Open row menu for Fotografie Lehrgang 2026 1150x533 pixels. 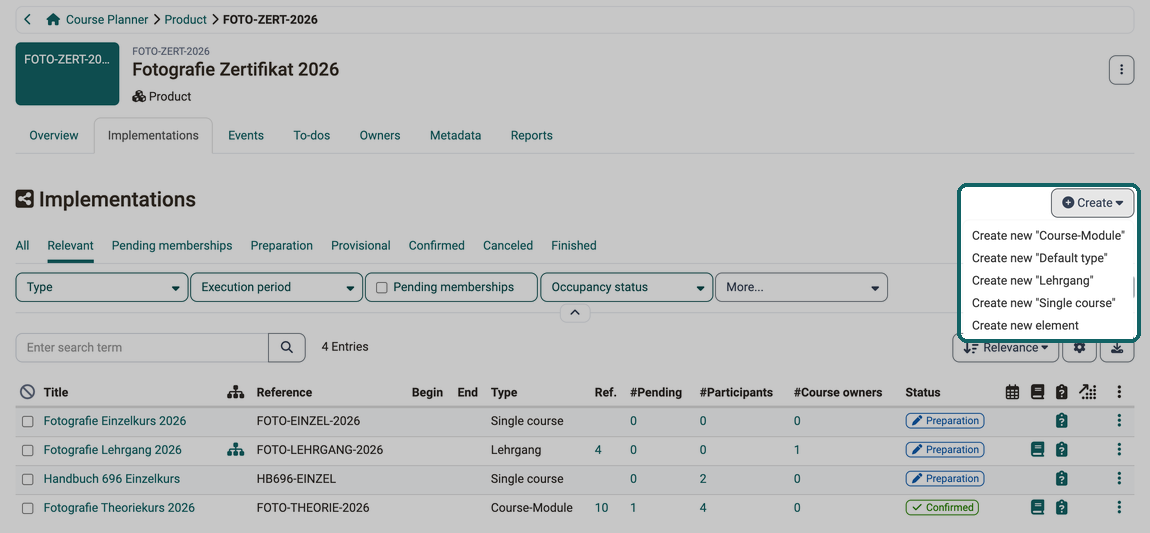coord(1119,449)
